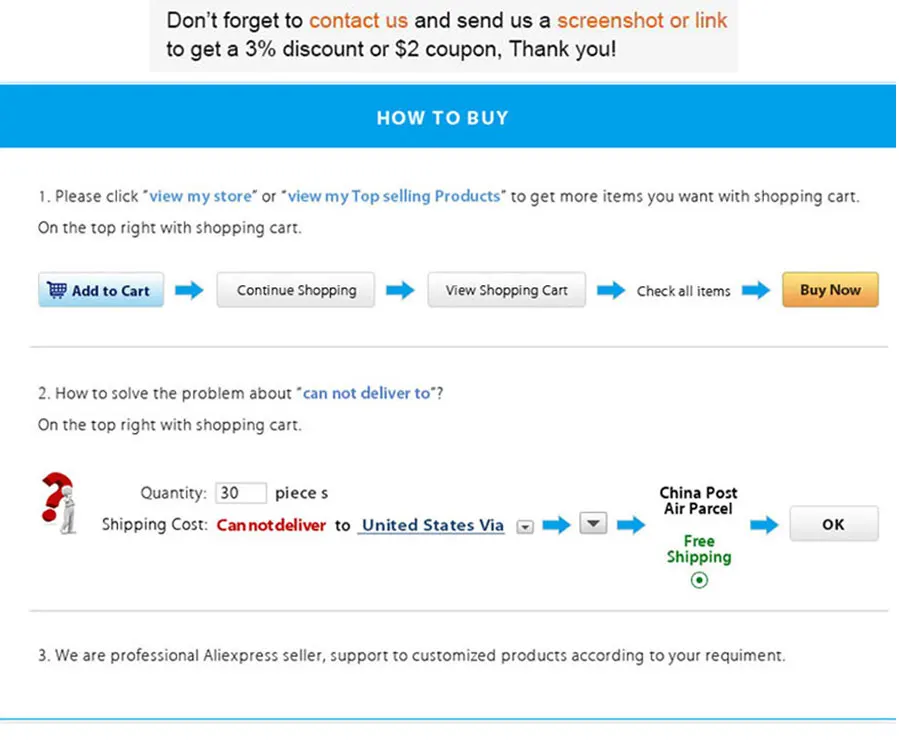
Task: Click the Quantity input field showing 30
Action: (x=241, y=493)
